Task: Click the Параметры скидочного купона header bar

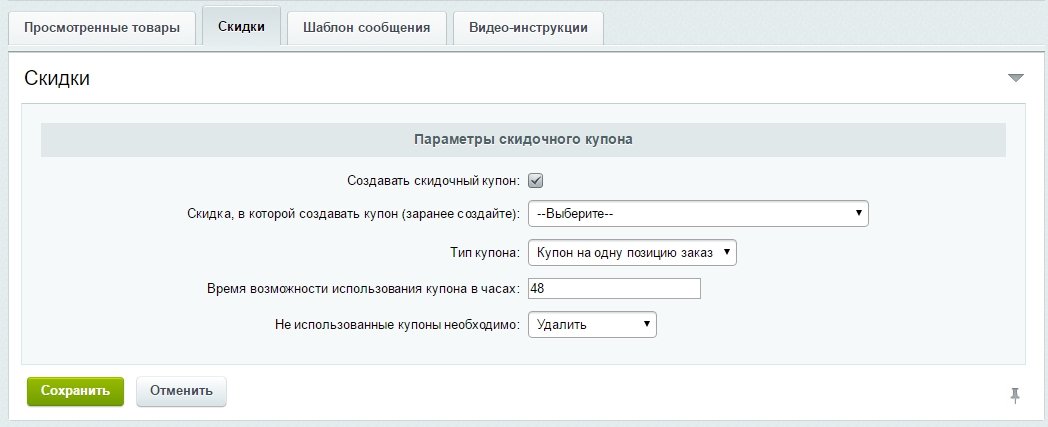Action: 523,140
